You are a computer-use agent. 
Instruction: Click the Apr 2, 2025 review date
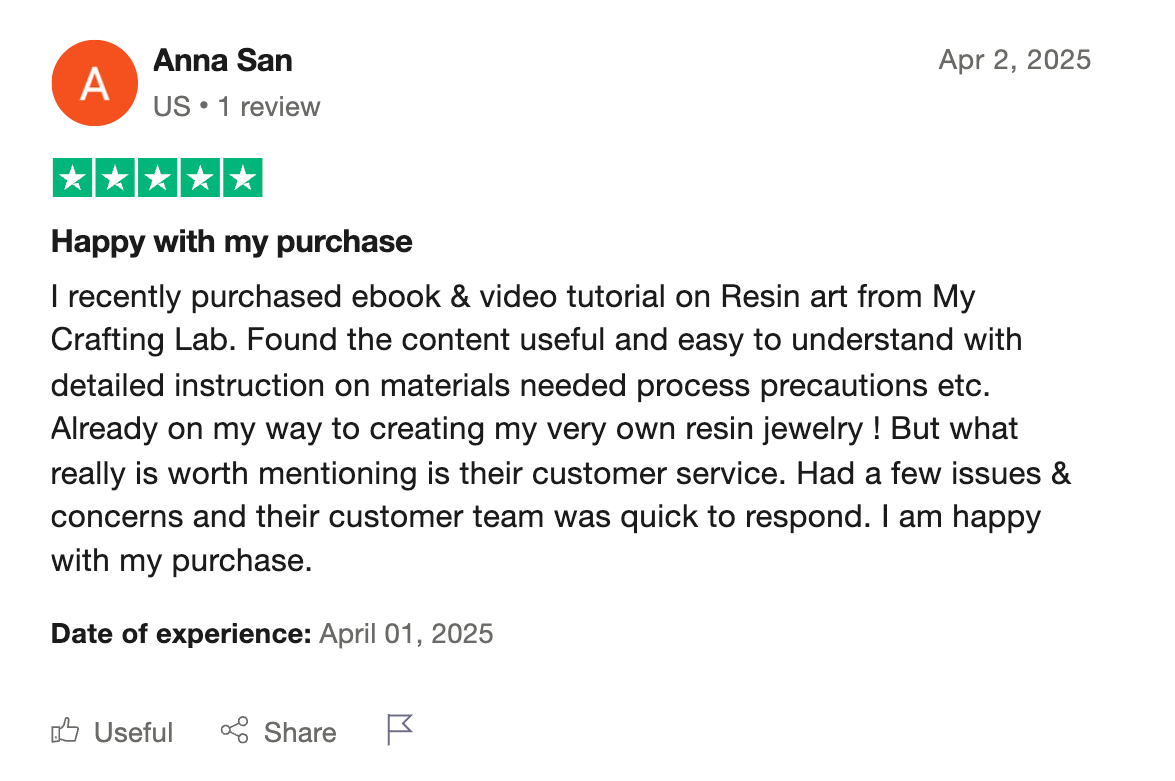pyautogui.click(x=1014, y=60)
